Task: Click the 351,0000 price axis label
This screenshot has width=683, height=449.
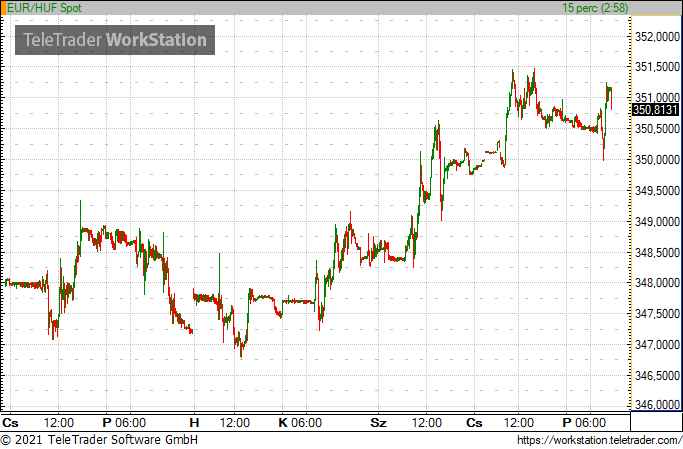Action: [x=657, y=98]
